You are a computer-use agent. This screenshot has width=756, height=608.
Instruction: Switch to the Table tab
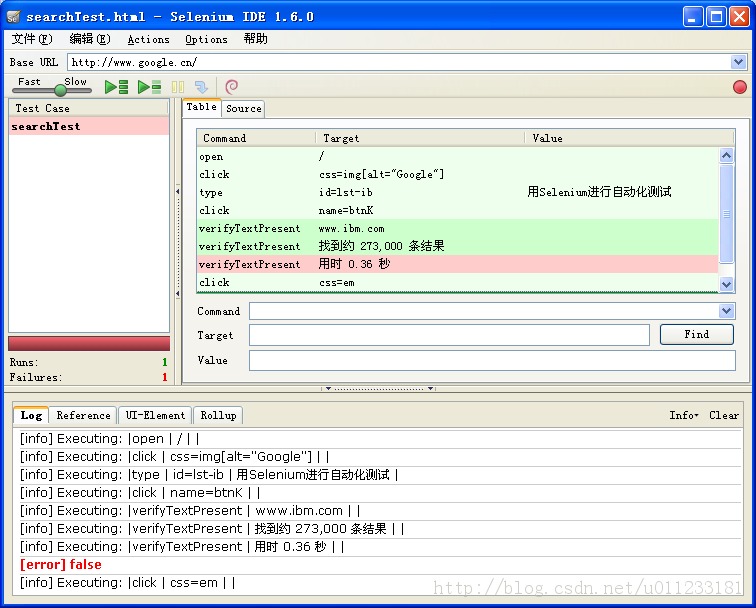pos(202,107)
